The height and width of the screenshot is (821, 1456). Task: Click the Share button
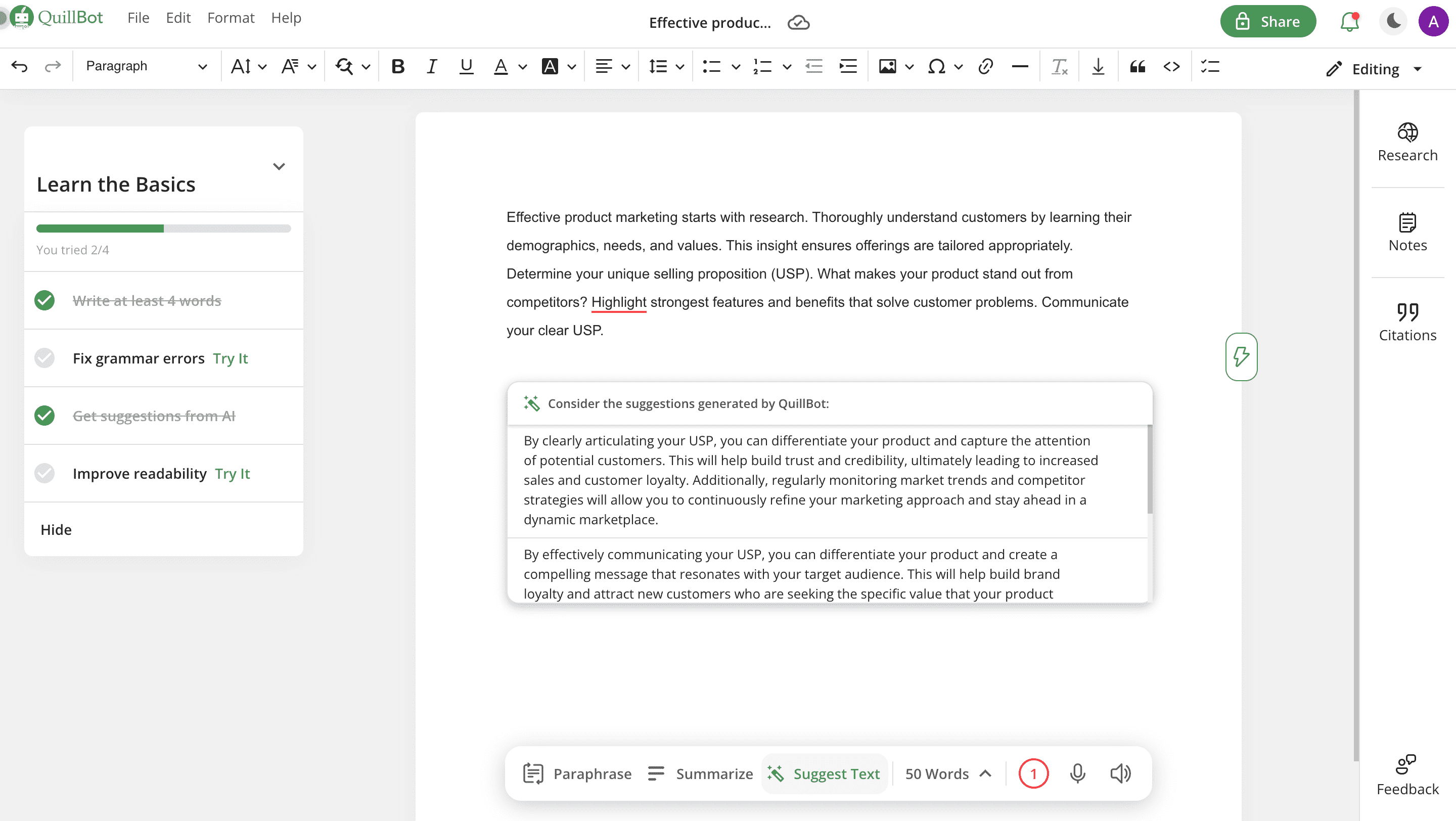pyautogui.click(x=1268, y=22)
